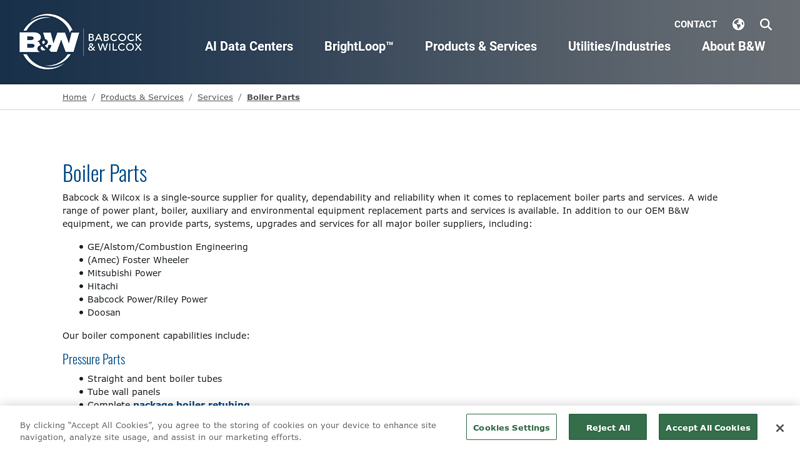Expand the About B&W menu
The image size is (800, 450).
[x=733, y=46]
